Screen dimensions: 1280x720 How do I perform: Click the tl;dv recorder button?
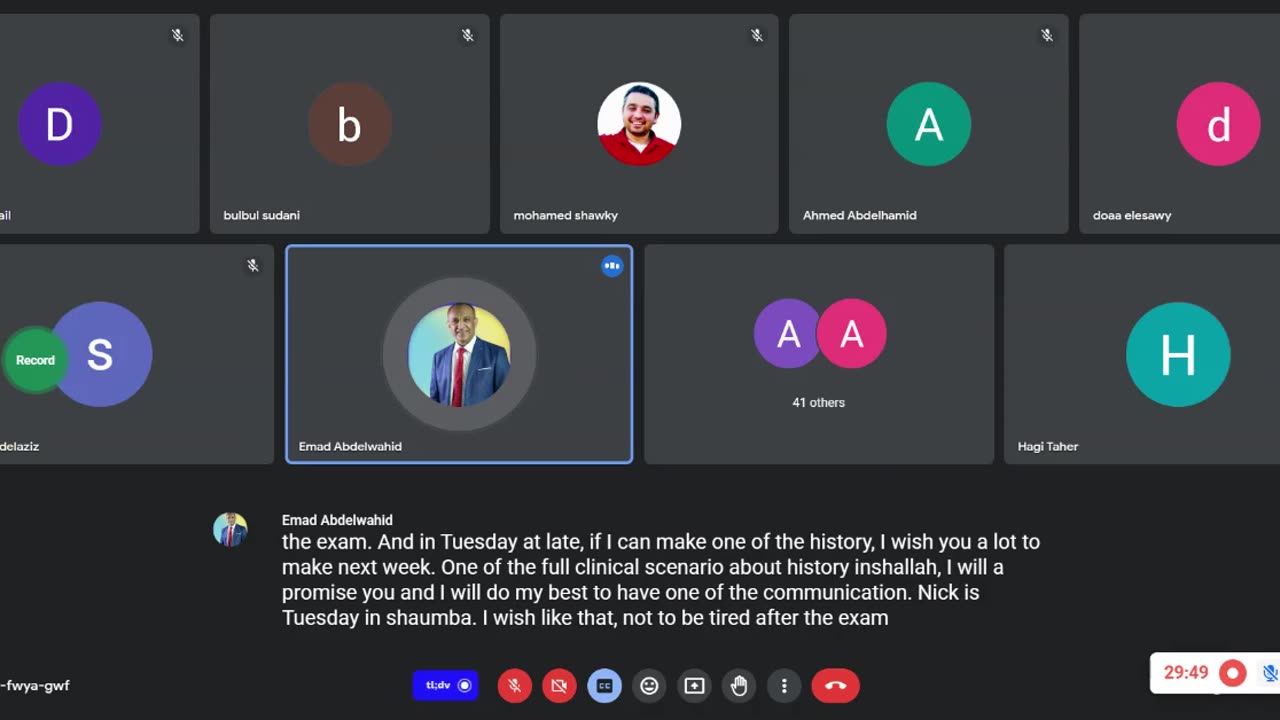(446, 685)
